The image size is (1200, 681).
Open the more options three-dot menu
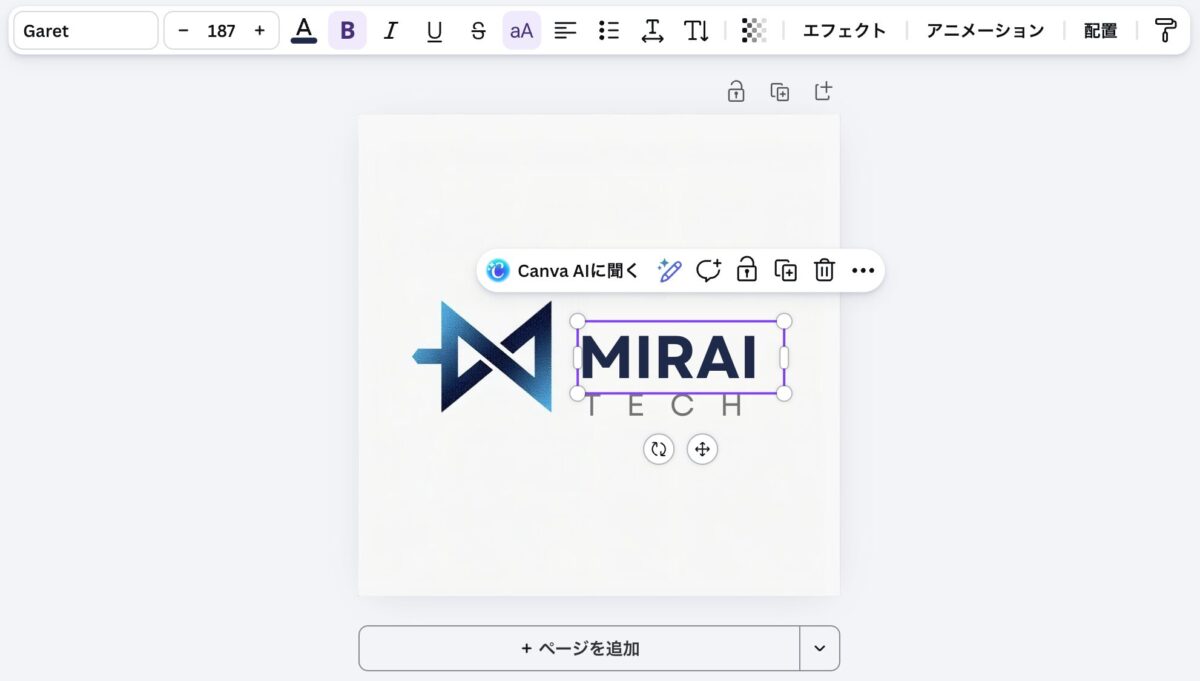pos(863,271)
